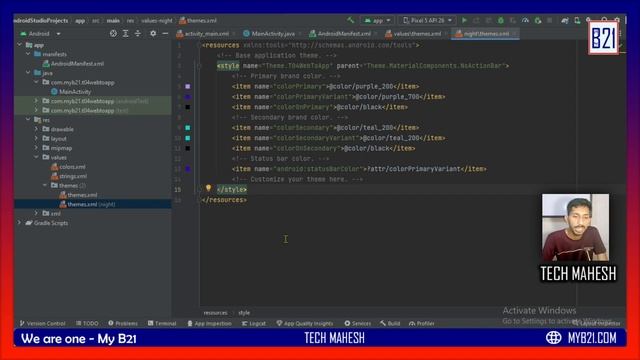
Task: Click the Apply Code Changes icon
Action: tap(489, 20)
